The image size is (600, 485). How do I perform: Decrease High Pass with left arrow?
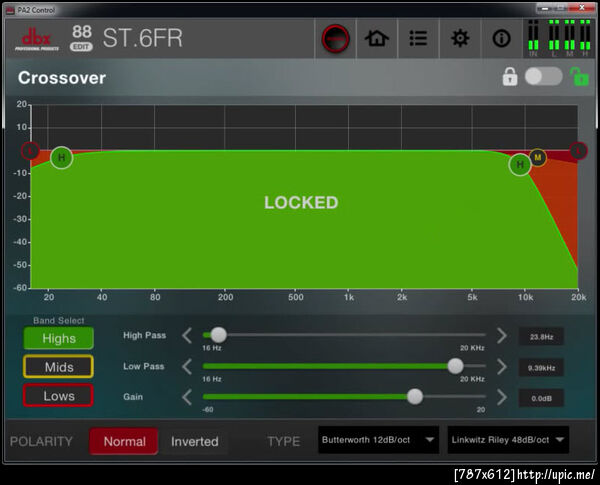click(x=187, y=336)
